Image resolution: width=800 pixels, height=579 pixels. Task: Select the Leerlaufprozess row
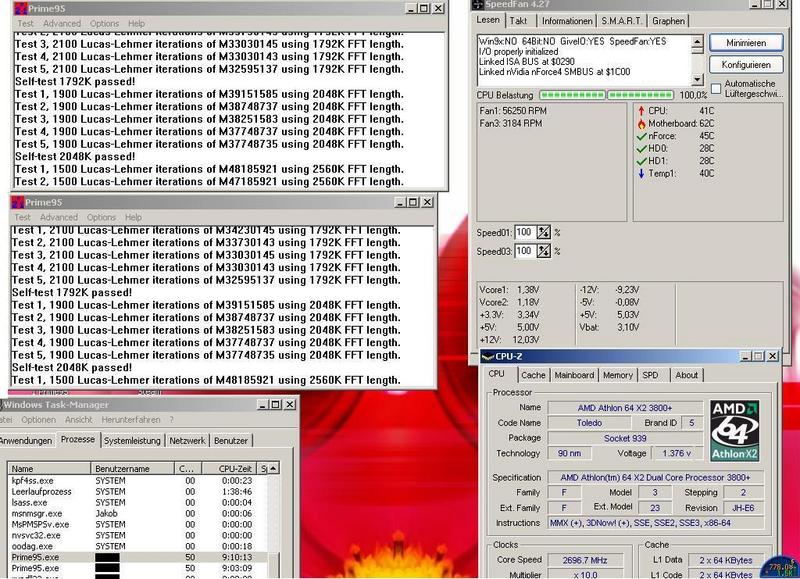(138, 492)
